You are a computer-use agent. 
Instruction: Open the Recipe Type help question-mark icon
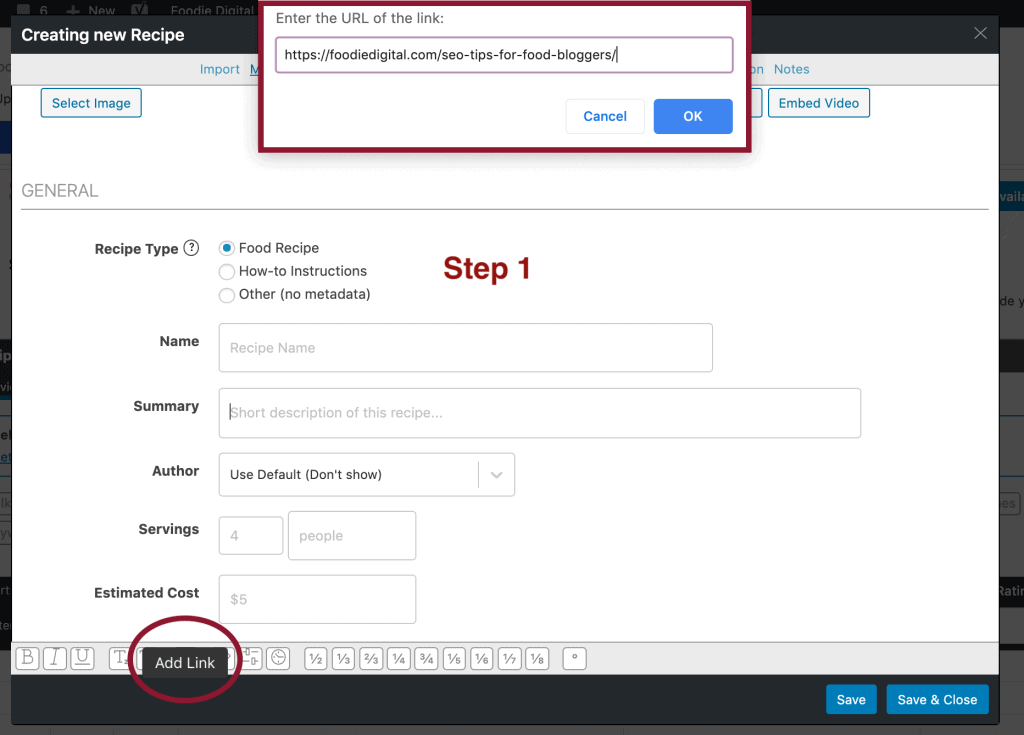191,248
